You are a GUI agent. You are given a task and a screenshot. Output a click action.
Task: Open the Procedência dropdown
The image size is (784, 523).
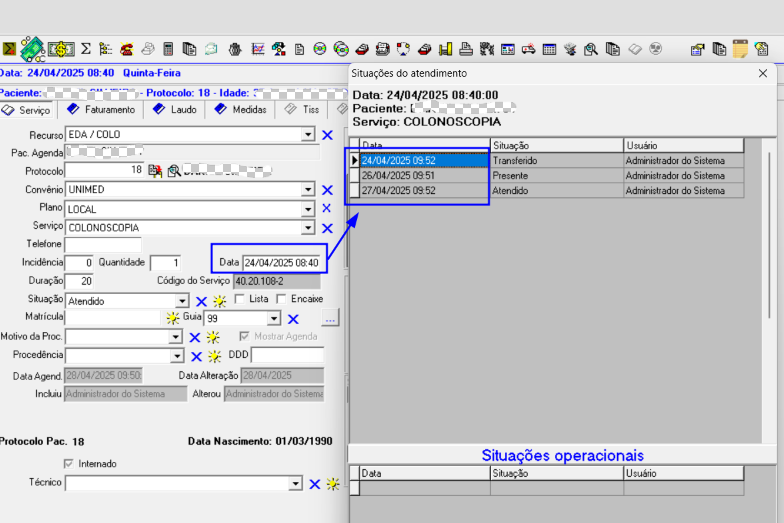click(177, 356)
